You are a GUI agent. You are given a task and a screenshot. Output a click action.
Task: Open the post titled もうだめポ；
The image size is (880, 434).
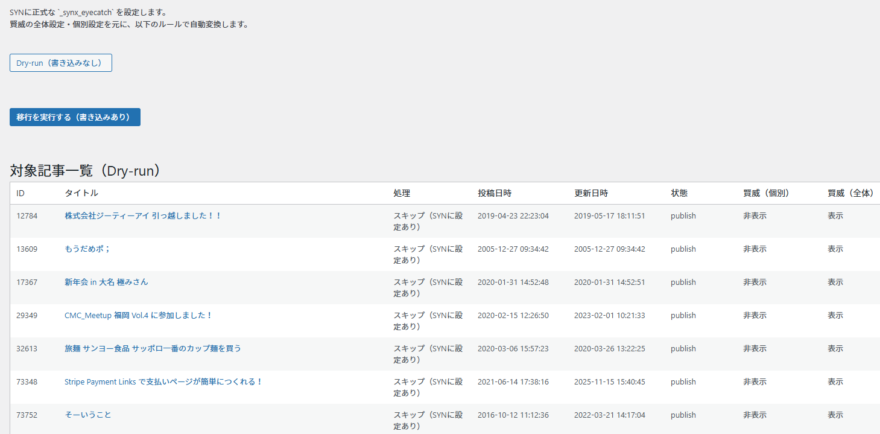coord(87,249)
